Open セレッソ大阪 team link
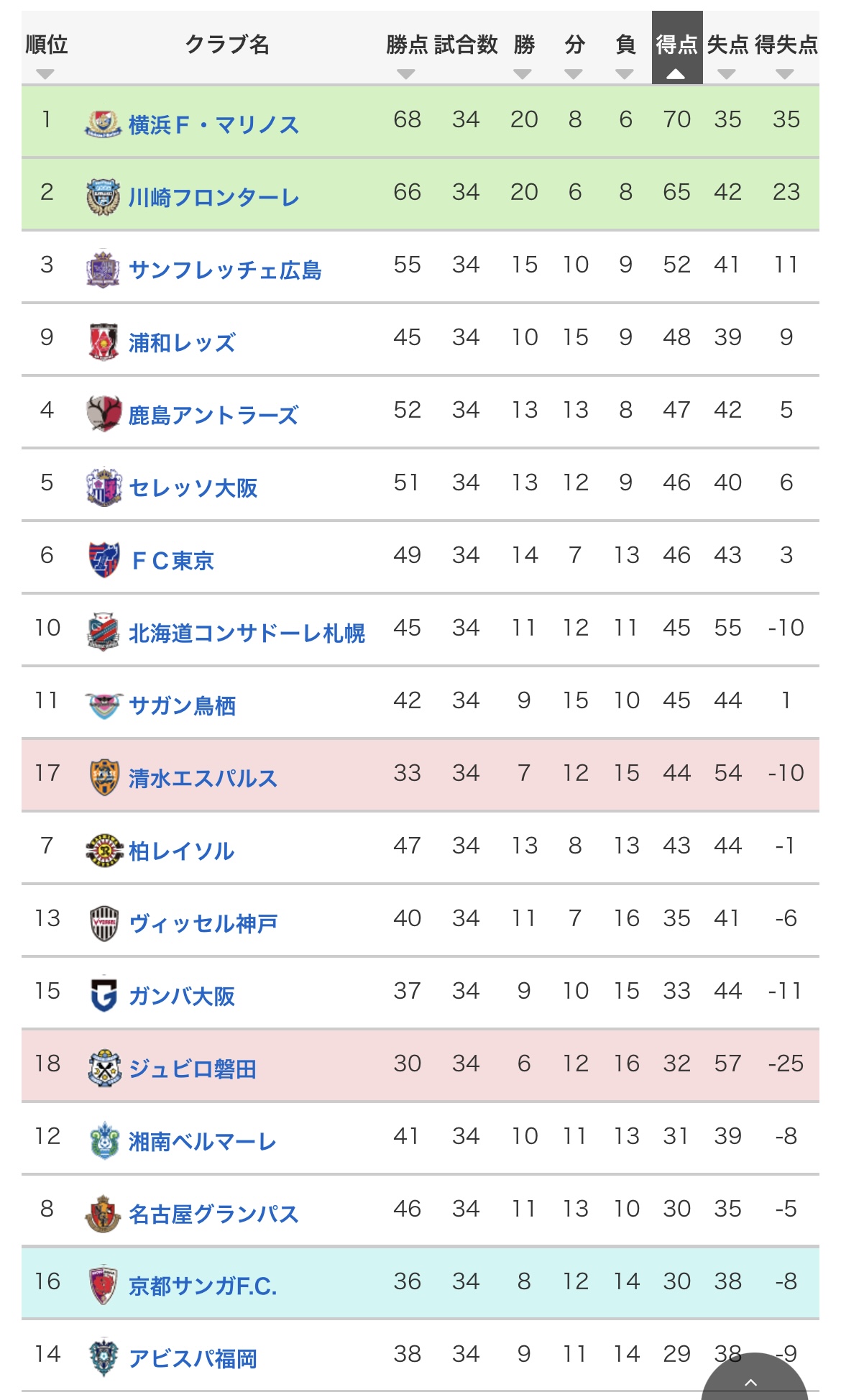 (193, 488)
